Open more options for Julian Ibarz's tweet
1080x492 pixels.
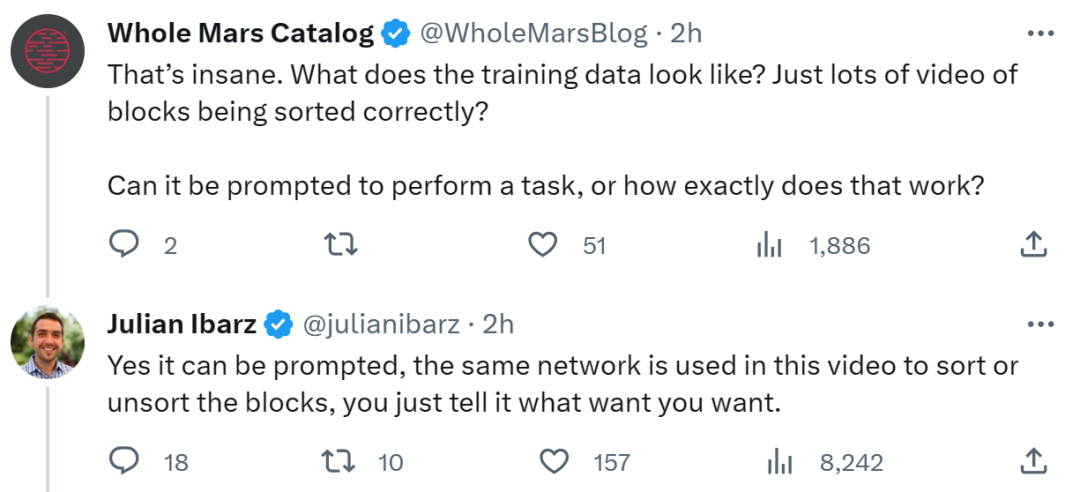click(x=1041, y=324)
